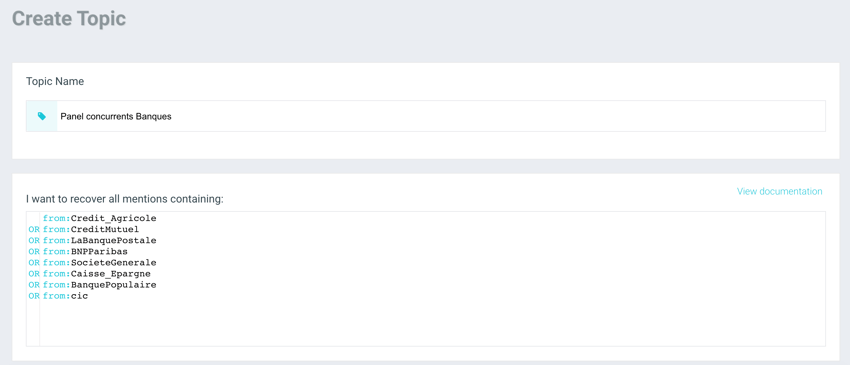Click the tag icon beside topic name
This screenshot has height=365, width=850.
(42, 116)
